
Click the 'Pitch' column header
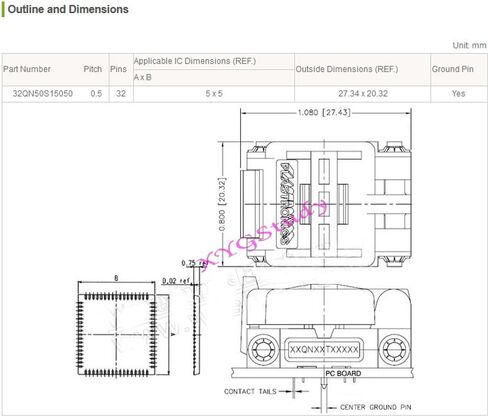(93, 69)
